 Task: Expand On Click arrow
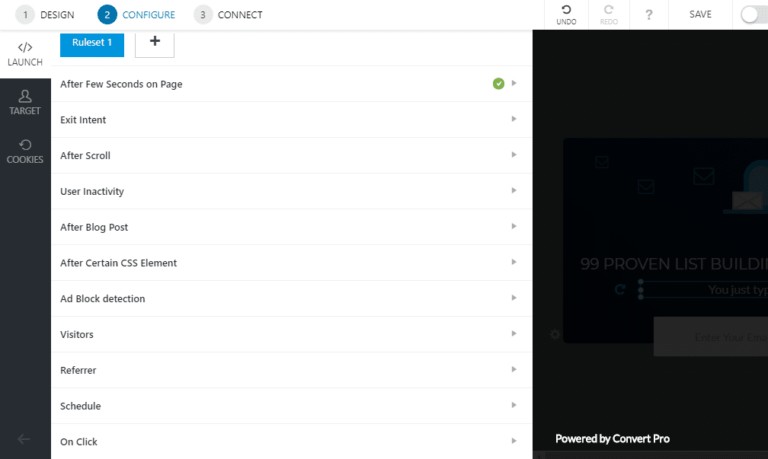click(x=514, y=441)
